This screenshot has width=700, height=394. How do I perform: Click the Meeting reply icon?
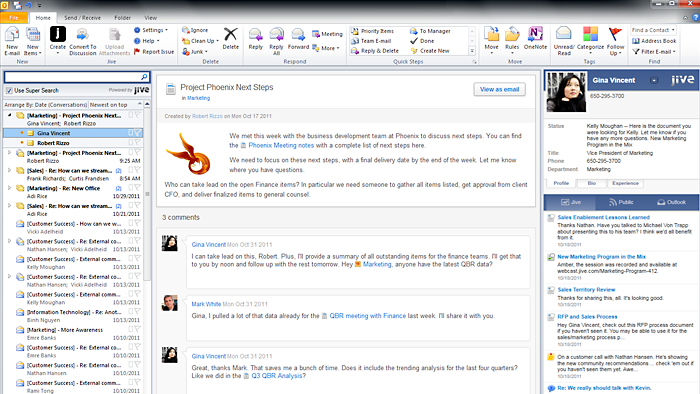316,34
